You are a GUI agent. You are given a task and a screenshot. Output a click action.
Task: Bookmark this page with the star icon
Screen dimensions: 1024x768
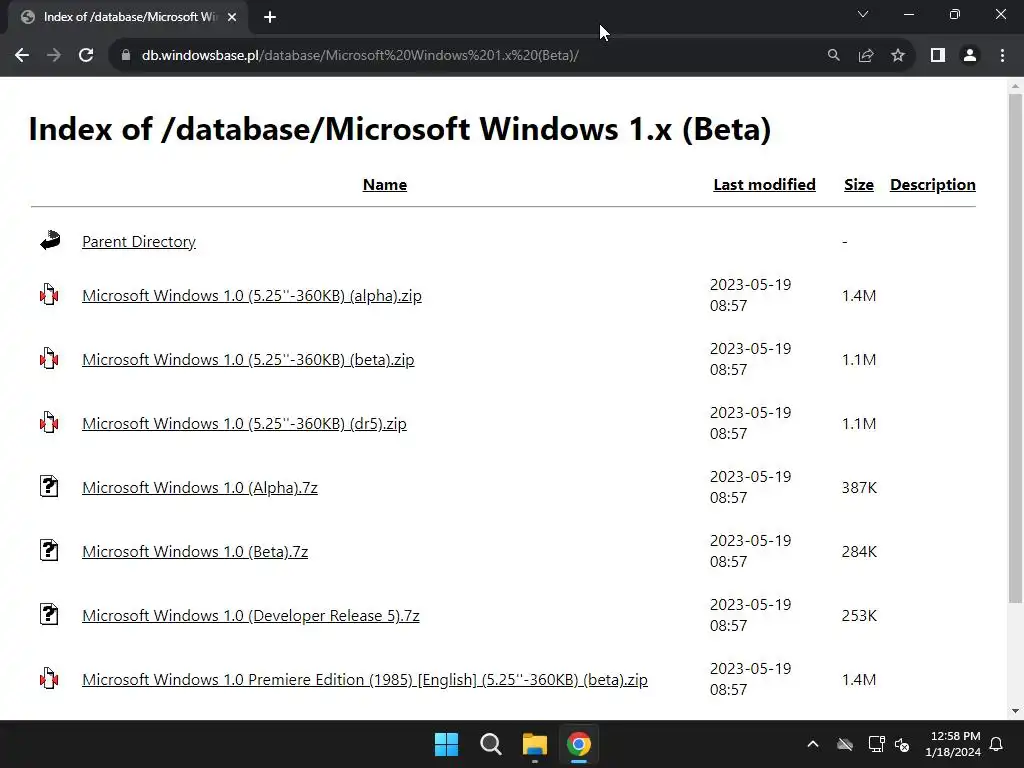(x=898, y=56)
